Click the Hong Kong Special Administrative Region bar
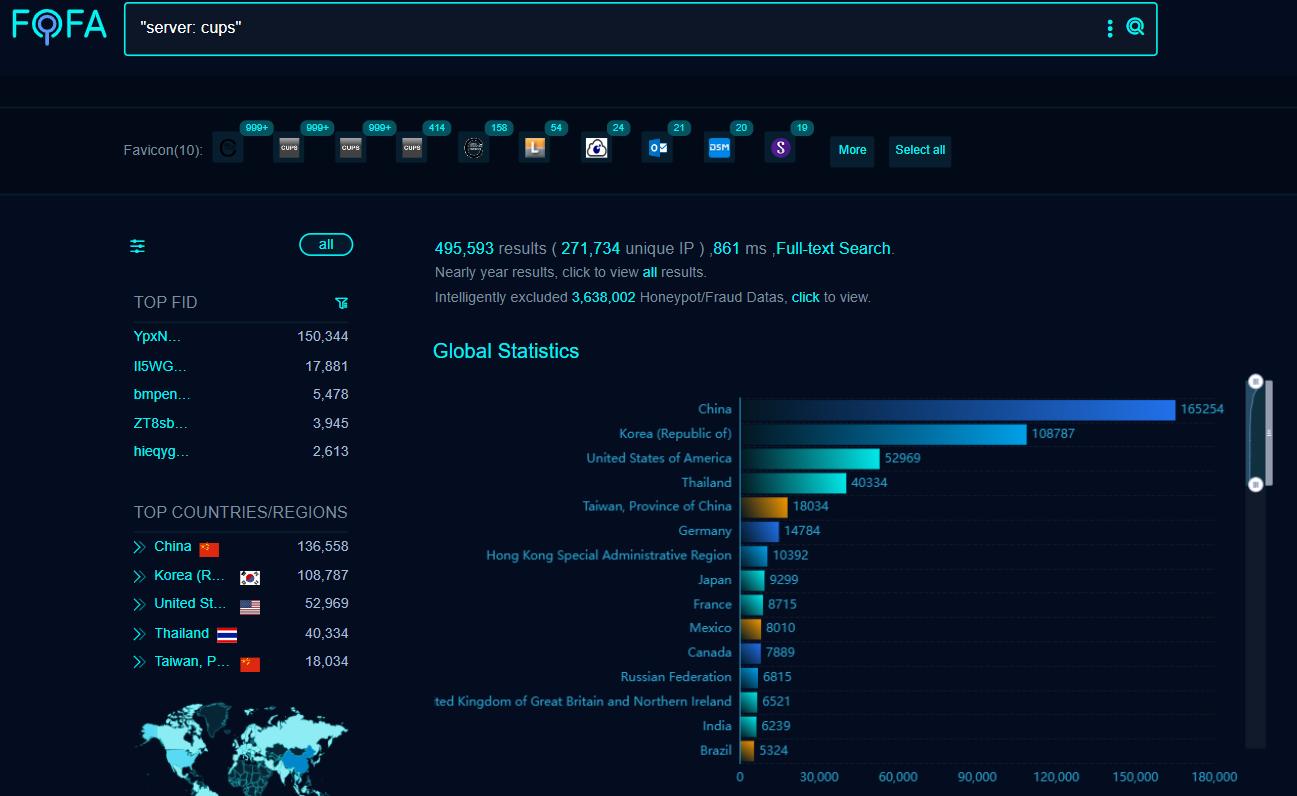The width and height of the screenshot is (1297, 796). pos(754,555)
